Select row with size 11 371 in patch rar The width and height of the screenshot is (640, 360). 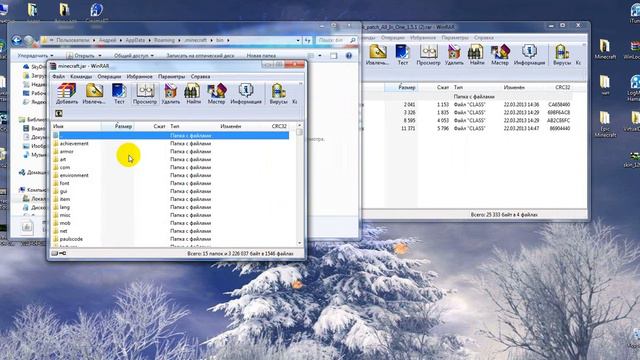point(467,128)
